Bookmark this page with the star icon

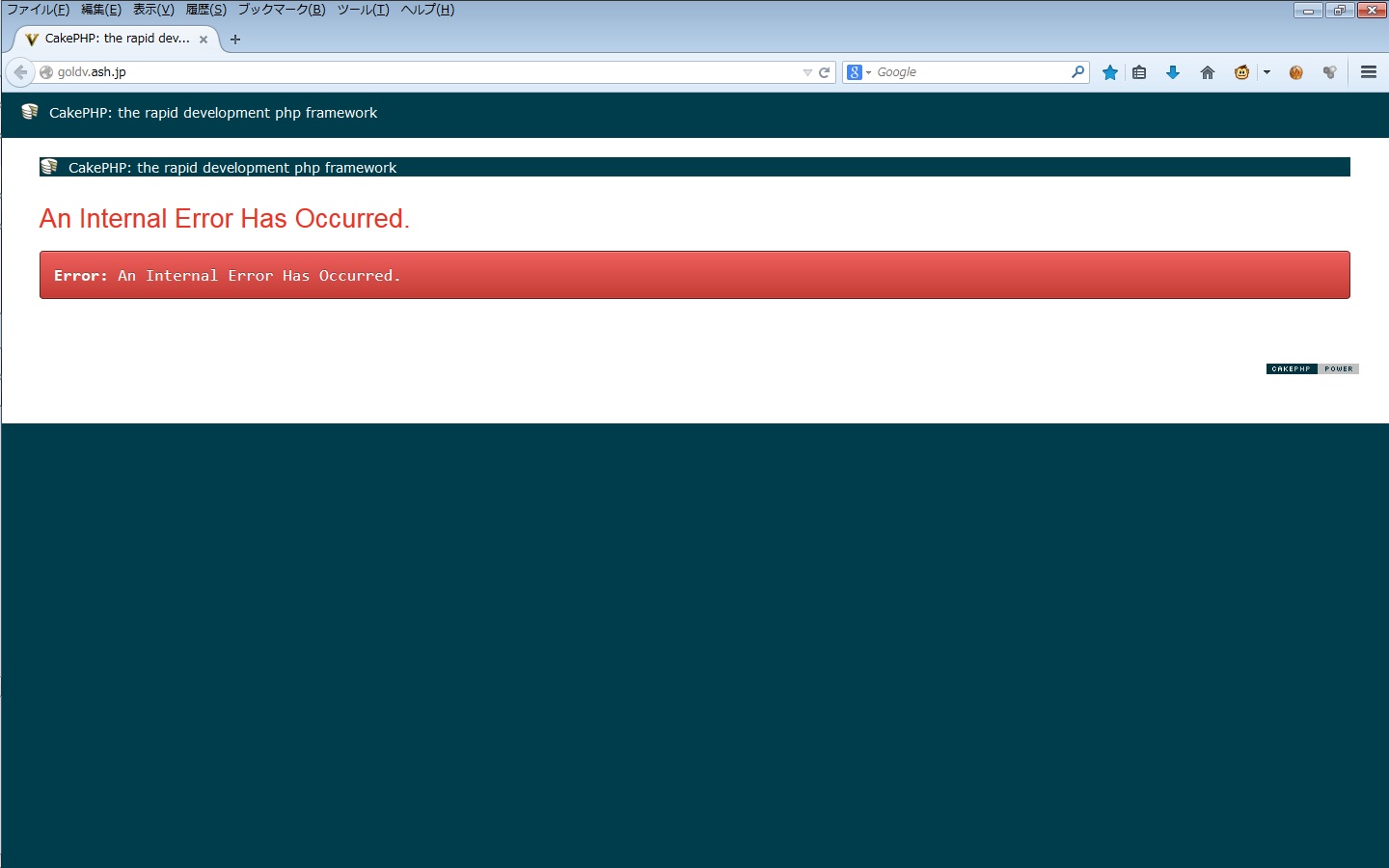1110,72
